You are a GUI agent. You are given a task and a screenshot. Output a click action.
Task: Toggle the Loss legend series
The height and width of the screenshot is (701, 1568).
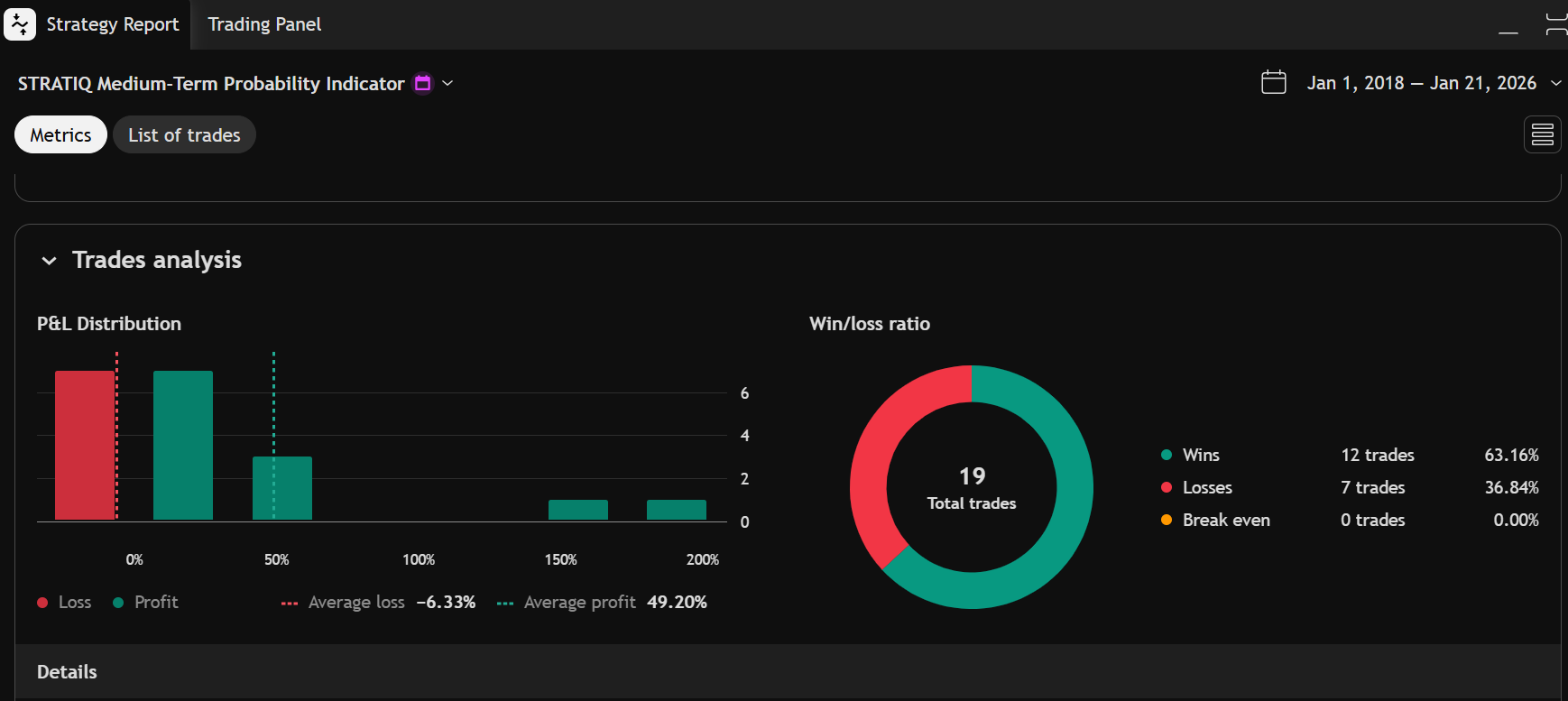64,602
